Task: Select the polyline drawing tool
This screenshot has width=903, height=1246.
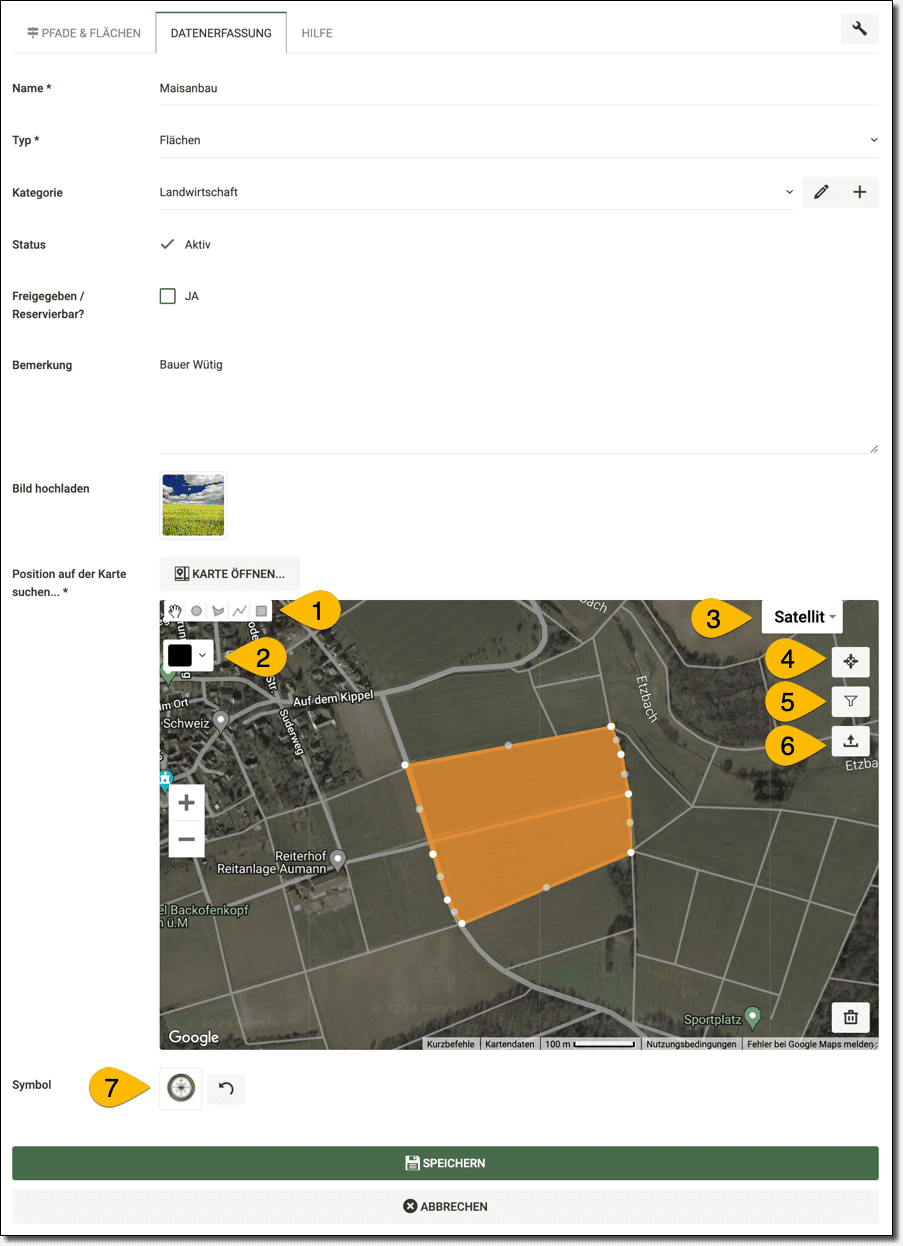Action: pyautogui.click(x=240, y=611)
